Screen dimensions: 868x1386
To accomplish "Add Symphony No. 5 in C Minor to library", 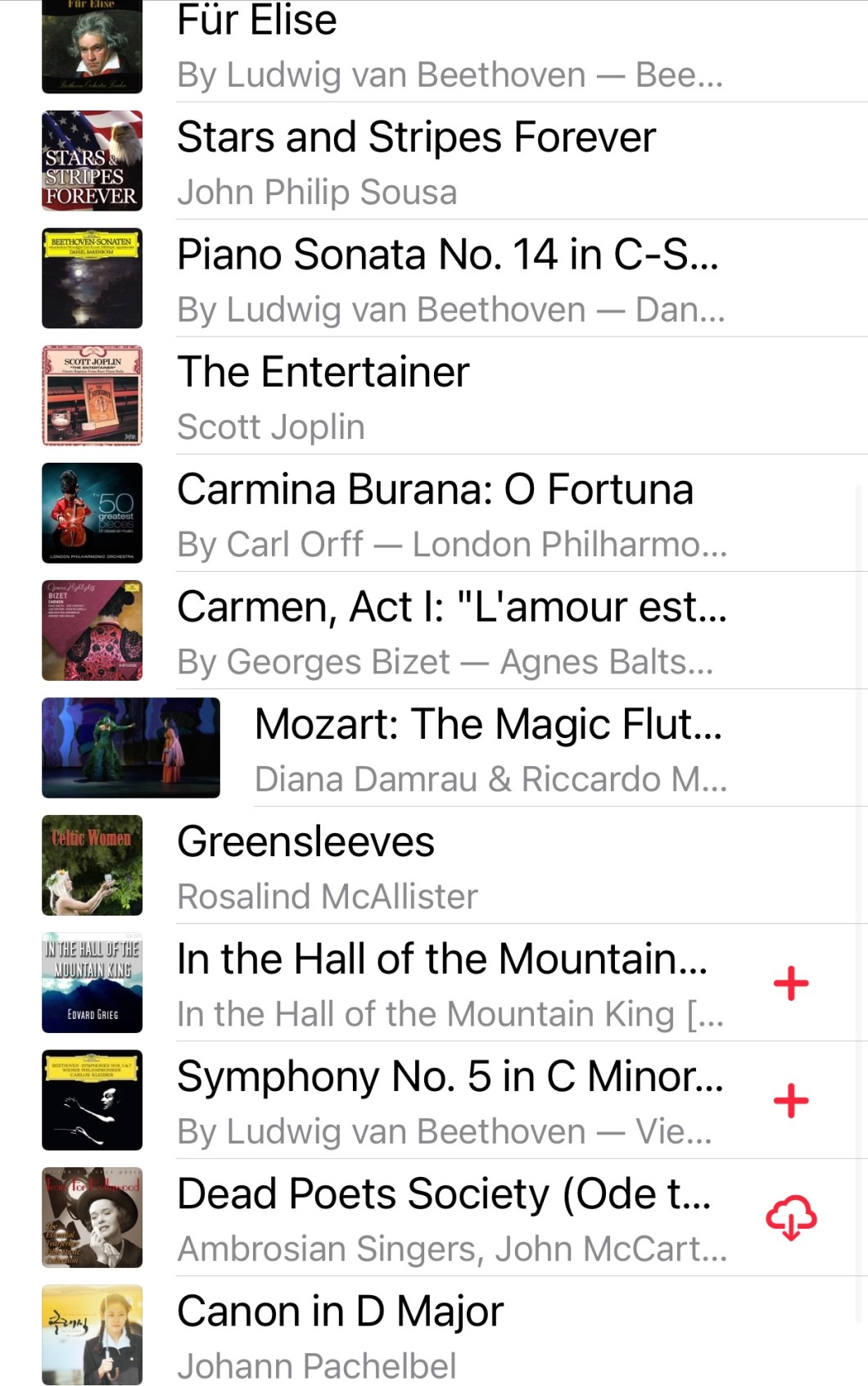I will coord(790,1100).
